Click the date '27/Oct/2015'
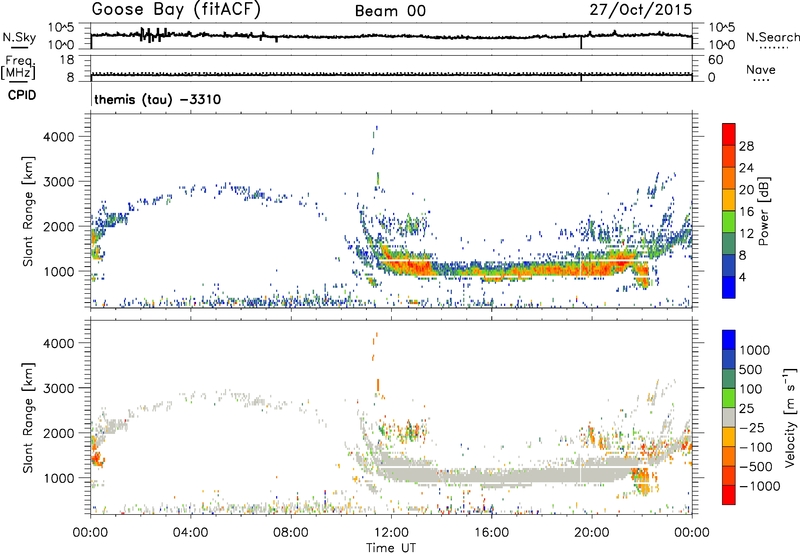 [641, 10]
